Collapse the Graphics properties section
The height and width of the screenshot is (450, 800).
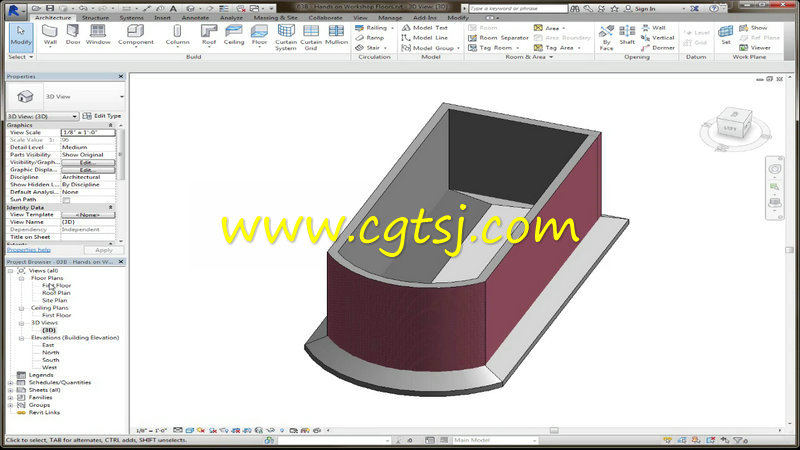tap(110, 125)
